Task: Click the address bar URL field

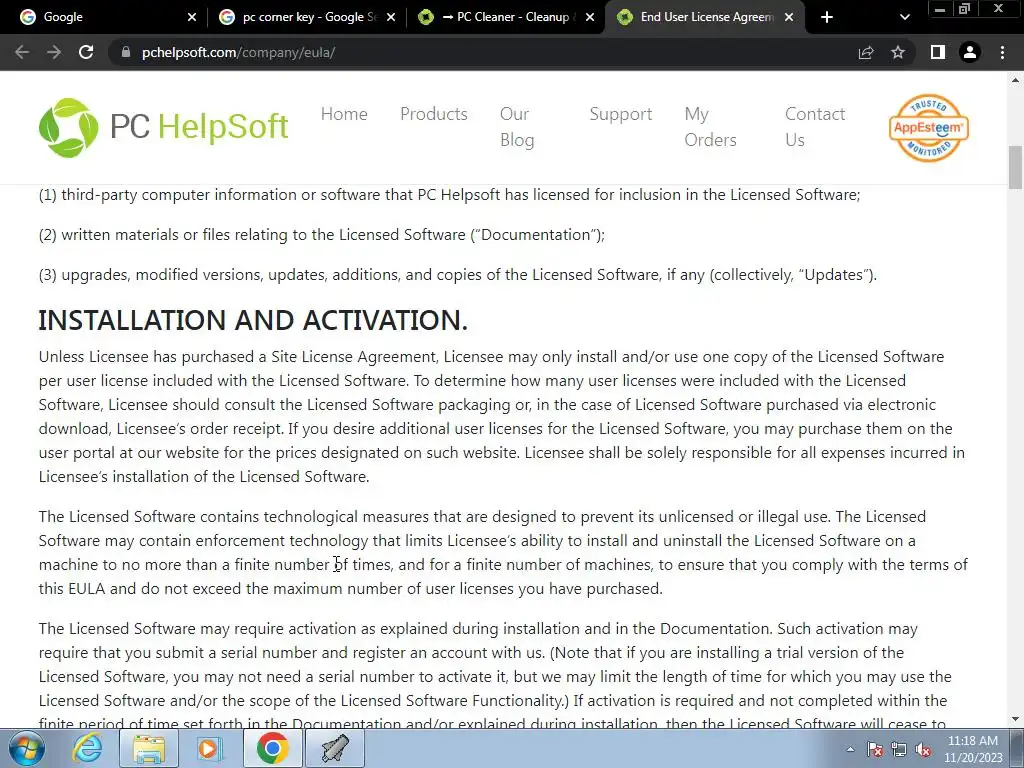Action: (483, 52)
